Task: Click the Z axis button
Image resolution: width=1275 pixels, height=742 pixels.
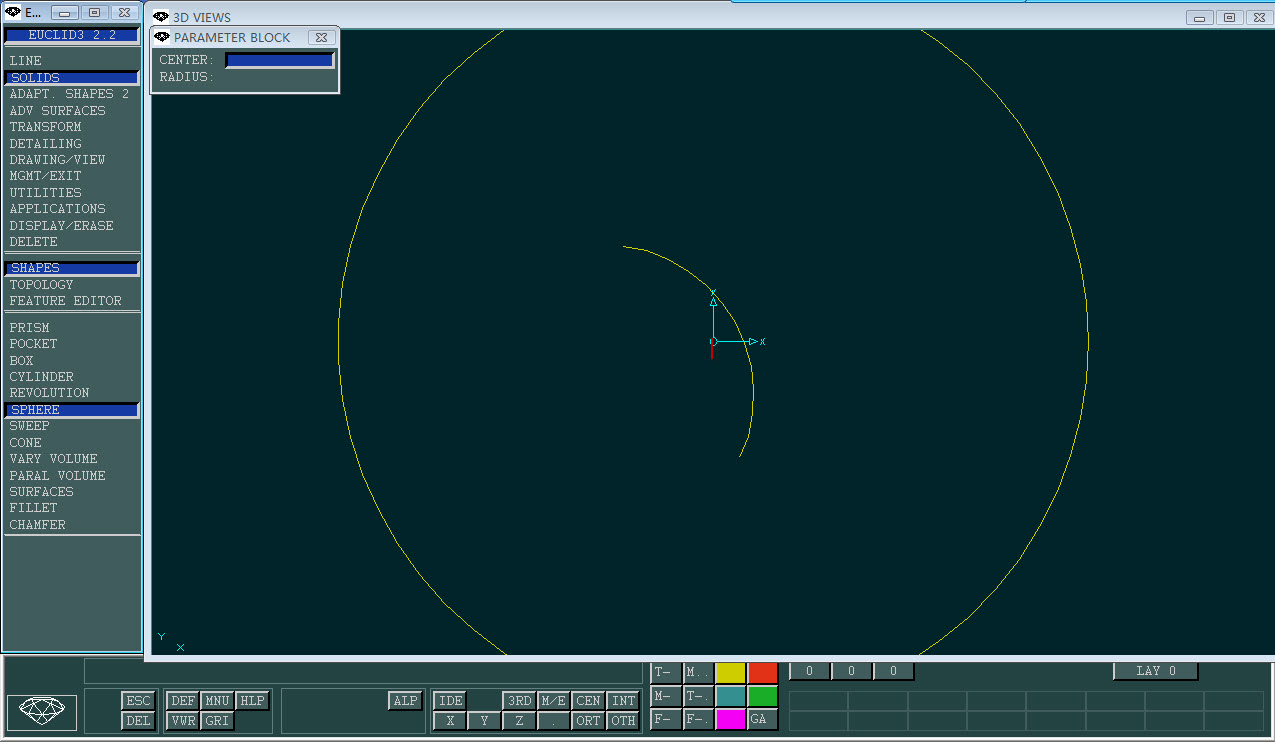Action: (519, 721)
